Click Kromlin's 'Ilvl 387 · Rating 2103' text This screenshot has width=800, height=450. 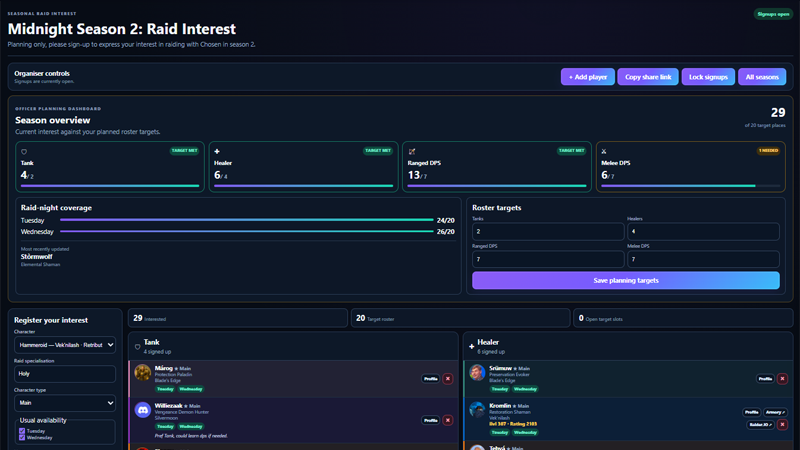[513, 424]
